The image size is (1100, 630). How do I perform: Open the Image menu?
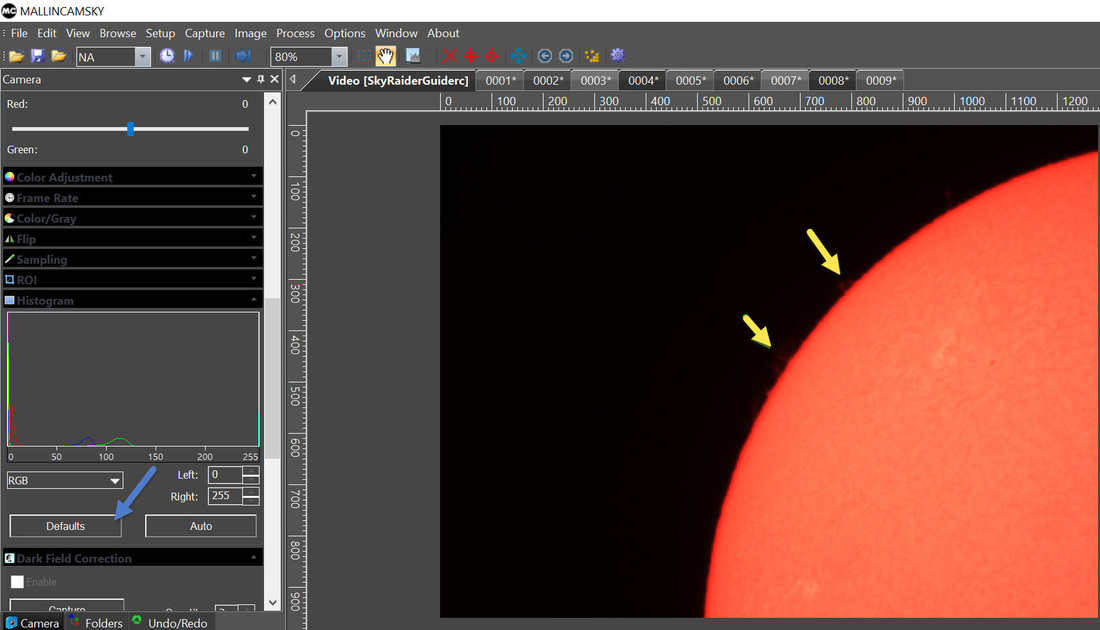click(250, 33)
